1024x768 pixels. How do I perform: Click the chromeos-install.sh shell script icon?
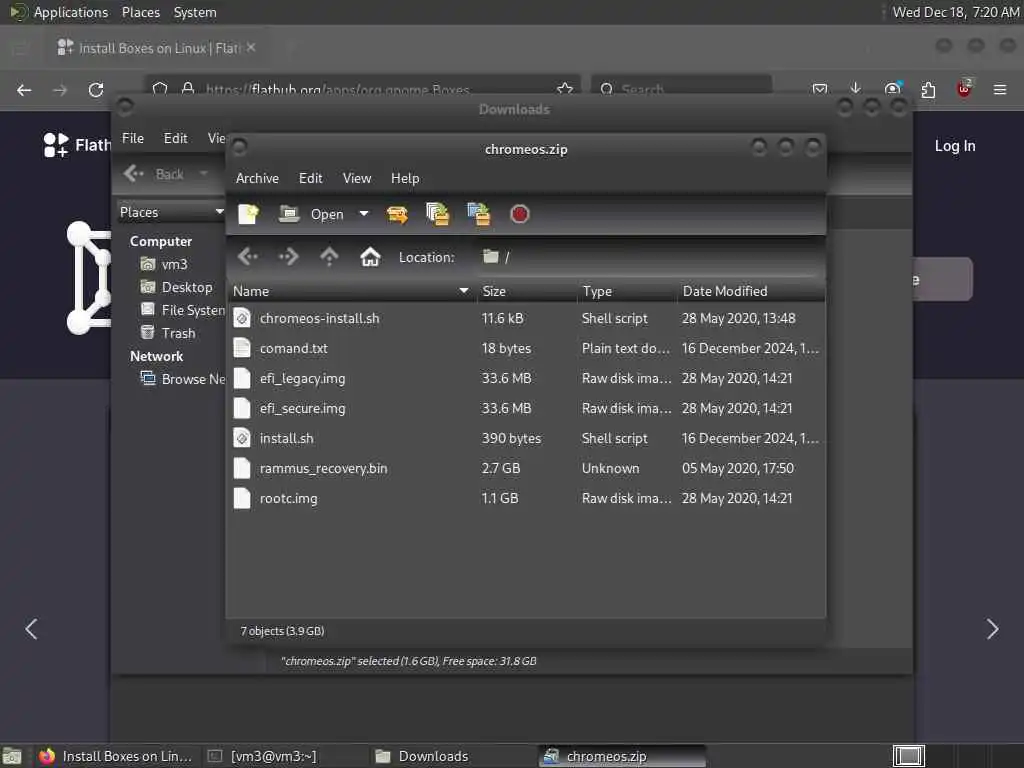point(242,318)
